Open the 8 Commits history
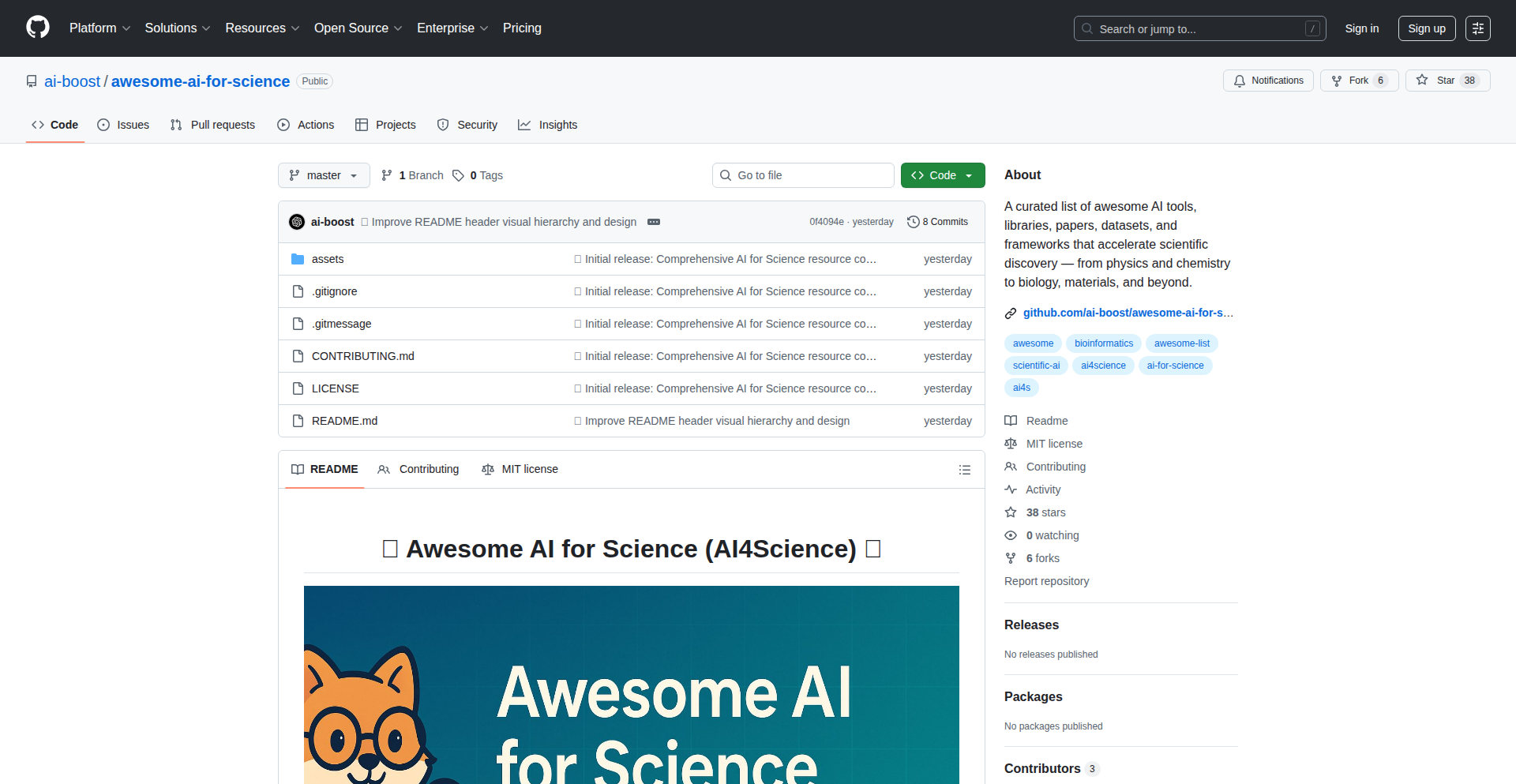 (x=937, y=222)
